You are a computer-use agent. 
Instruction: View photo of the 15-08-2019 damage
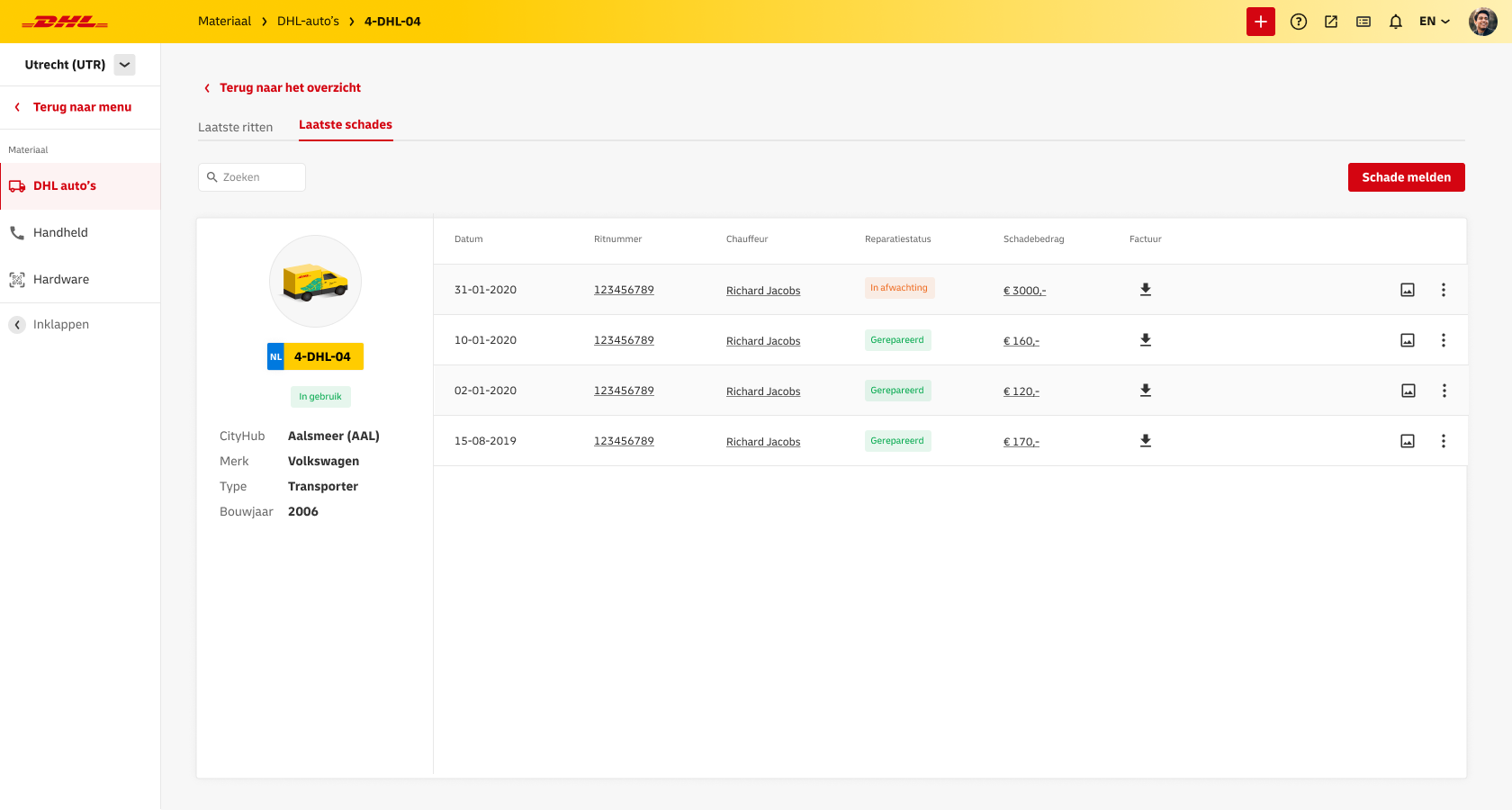[1408, 441]
